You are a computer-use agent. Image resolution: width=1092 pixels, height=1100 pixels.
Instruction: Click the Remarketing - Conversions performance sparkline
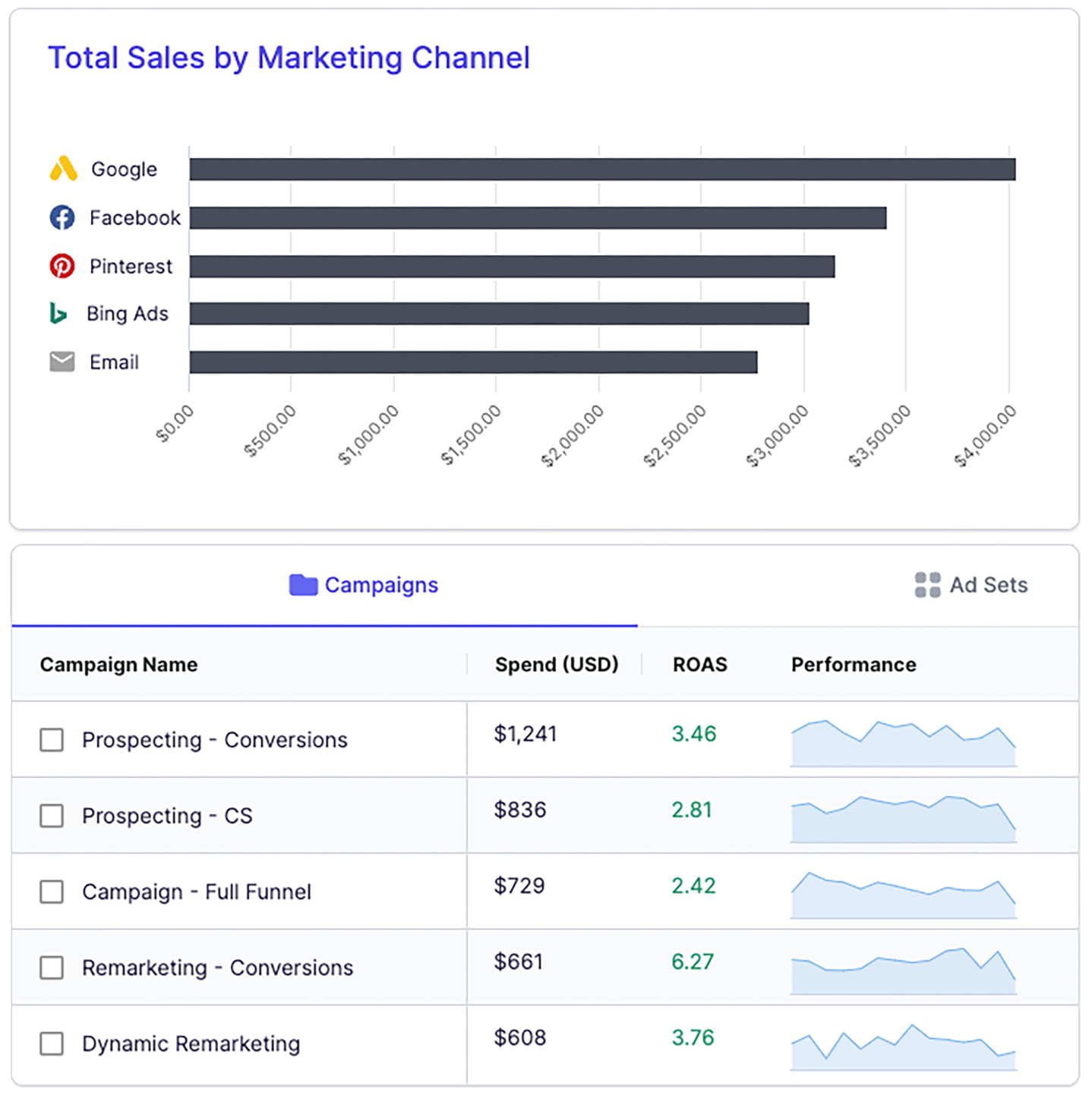tap(904, 971)
